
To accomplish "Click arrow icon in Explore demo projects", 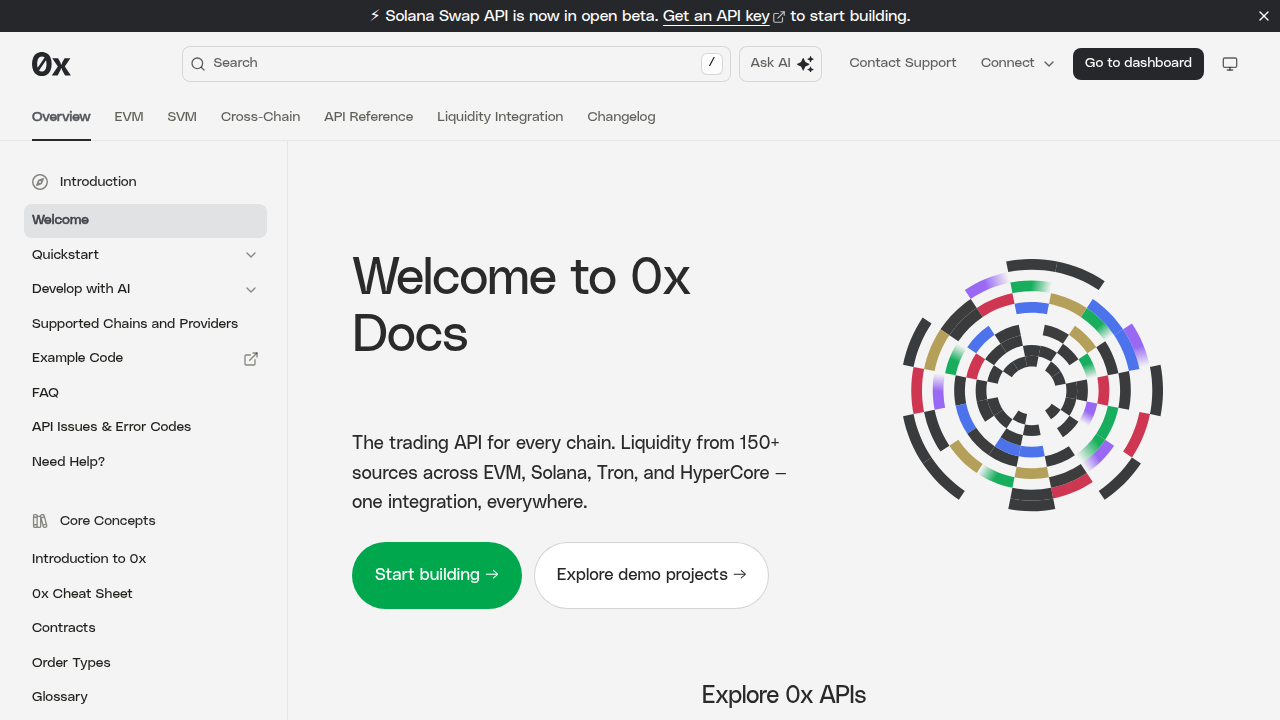I will pyautogui.click(x=740, y=575).
